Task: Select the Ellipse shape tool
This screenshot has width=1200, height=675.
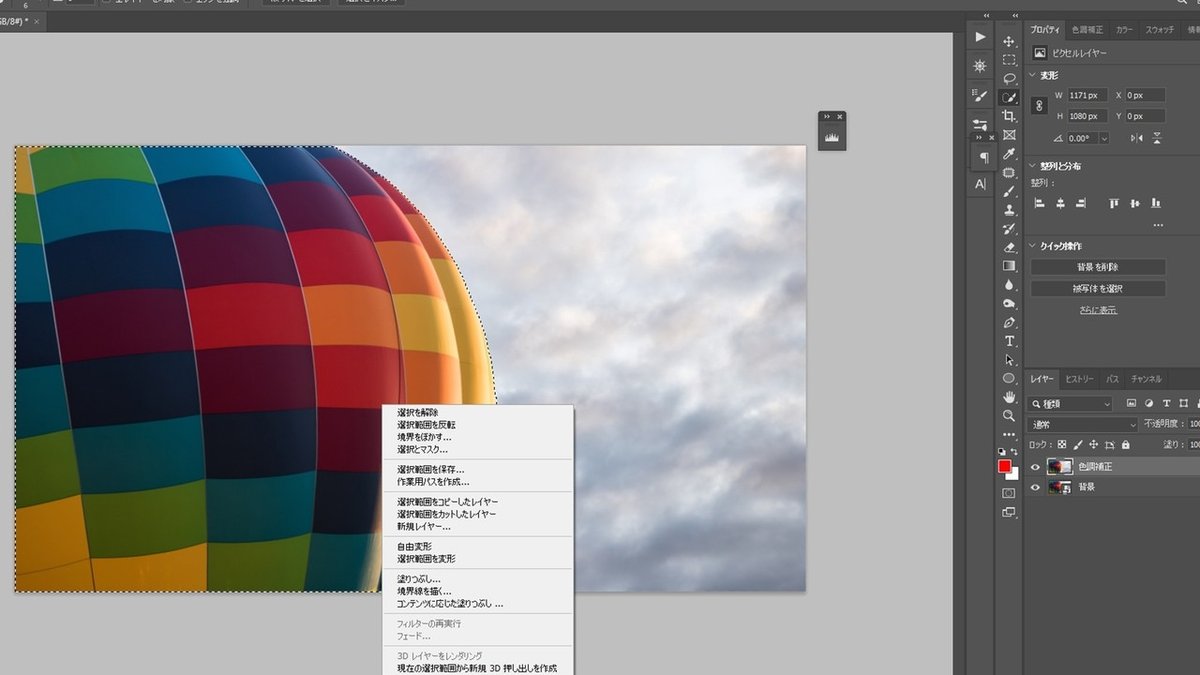Action: [x=1009, y=378]
